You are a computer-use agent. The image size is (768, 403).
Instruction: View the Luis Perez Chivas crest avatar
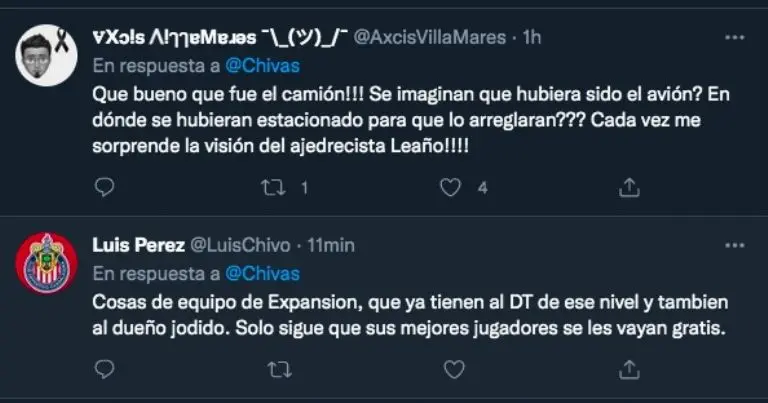pyautogui.click(x=46, y=263)
